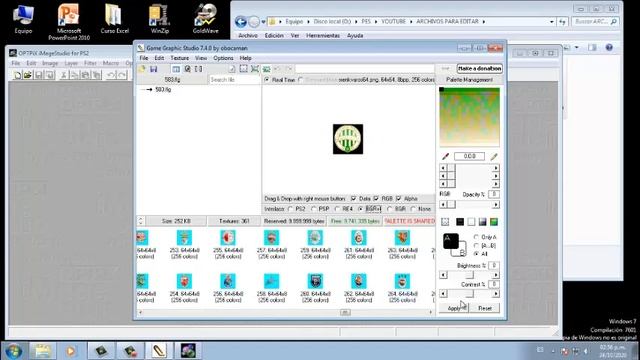Select None interlace radio button
Viewport: 640px width, 360px height.
pyautogui.click(x=413, y=209)
